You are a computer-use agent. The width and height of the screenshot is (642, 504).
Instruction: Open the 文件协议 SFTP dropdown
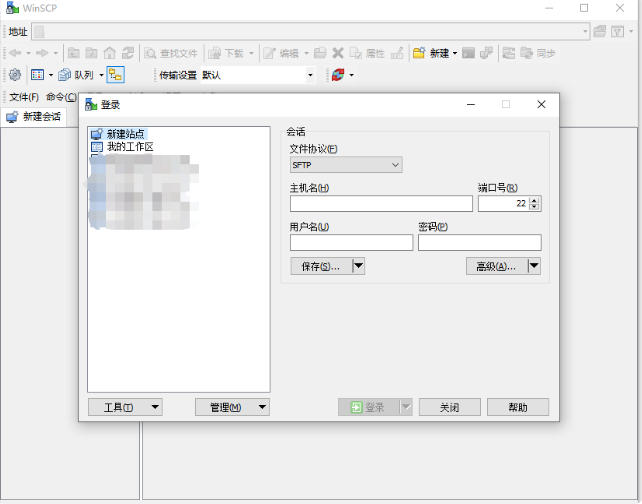coord(346,165)
